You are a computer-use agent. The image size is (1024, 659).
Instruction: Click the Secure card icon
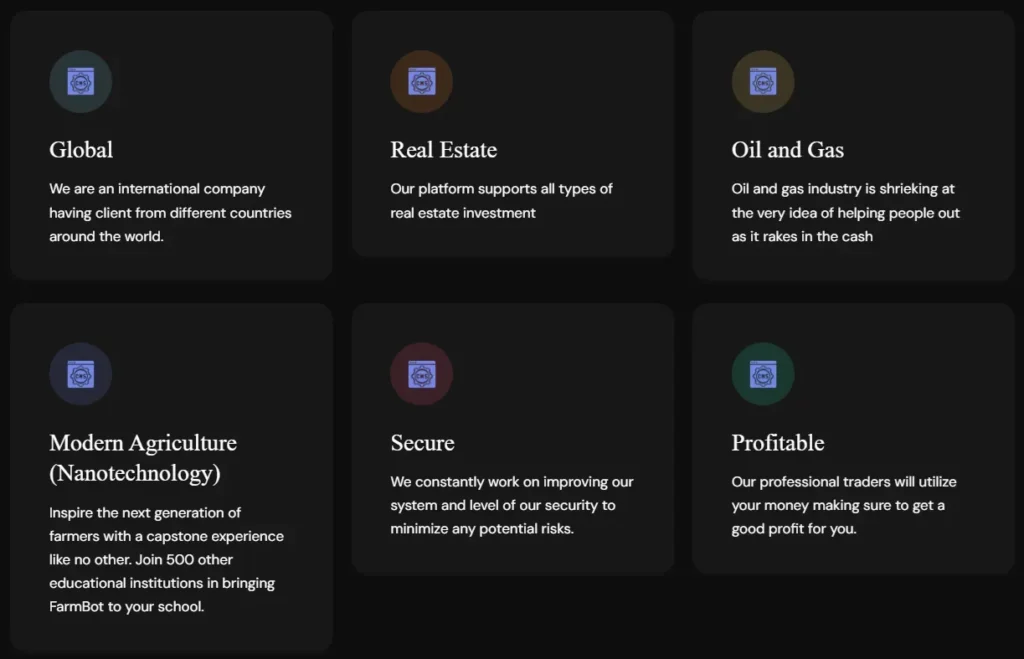point(421,374)
